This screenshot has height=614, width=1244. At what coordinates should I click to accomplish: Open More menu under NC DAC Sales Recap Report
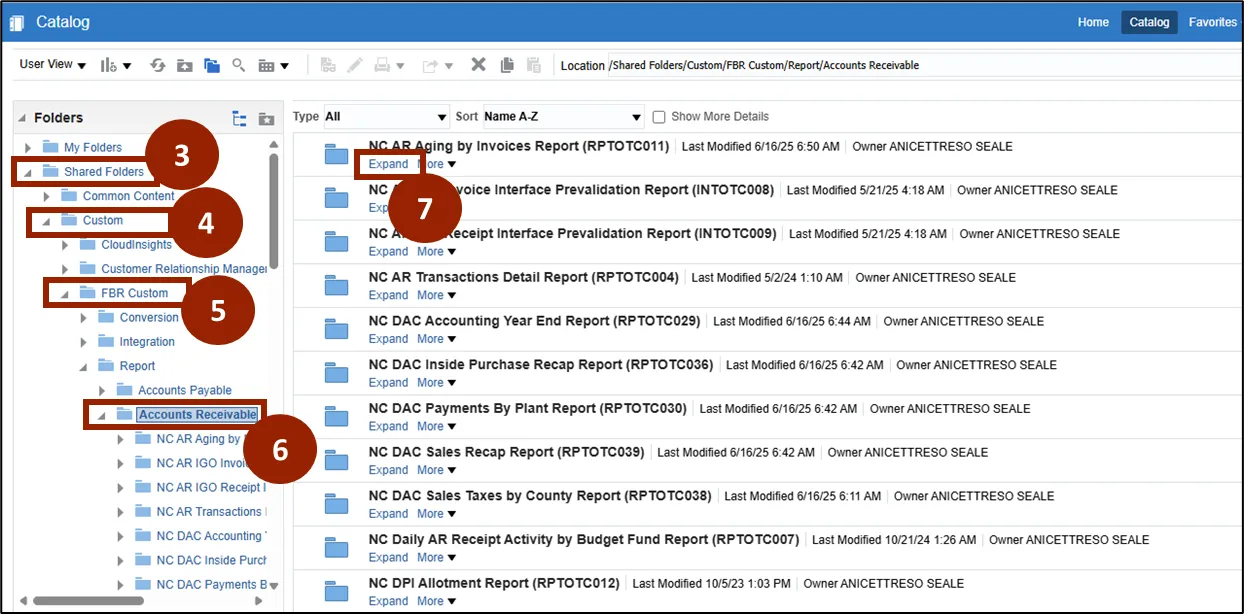coord(436,470)
